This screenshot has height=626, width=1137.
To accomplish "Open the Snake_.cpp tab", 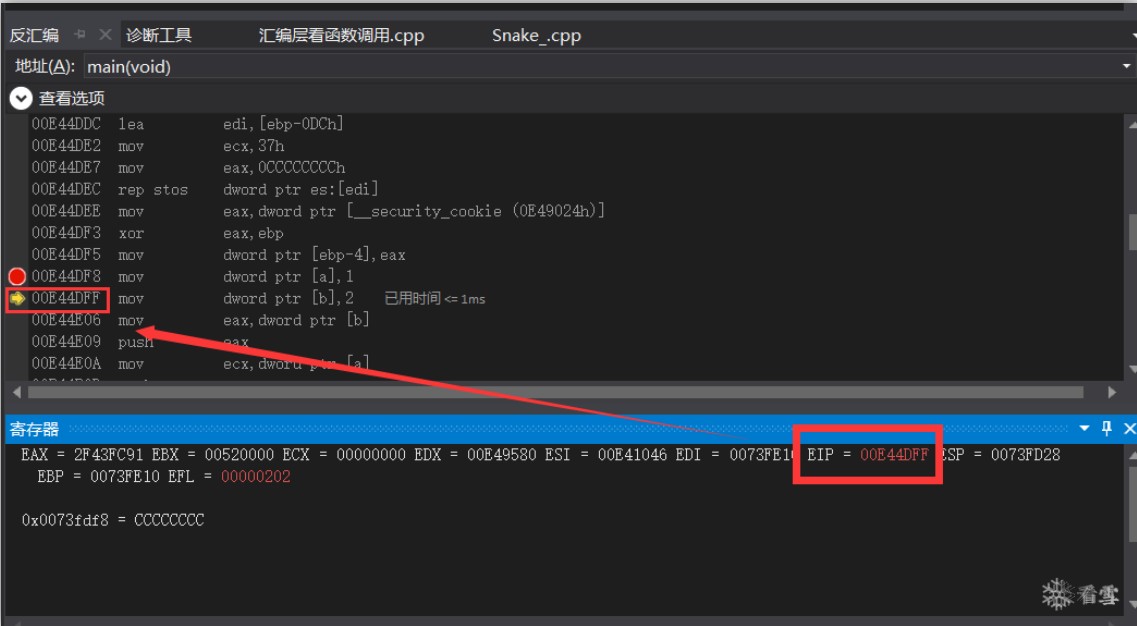I will [537, 36].
